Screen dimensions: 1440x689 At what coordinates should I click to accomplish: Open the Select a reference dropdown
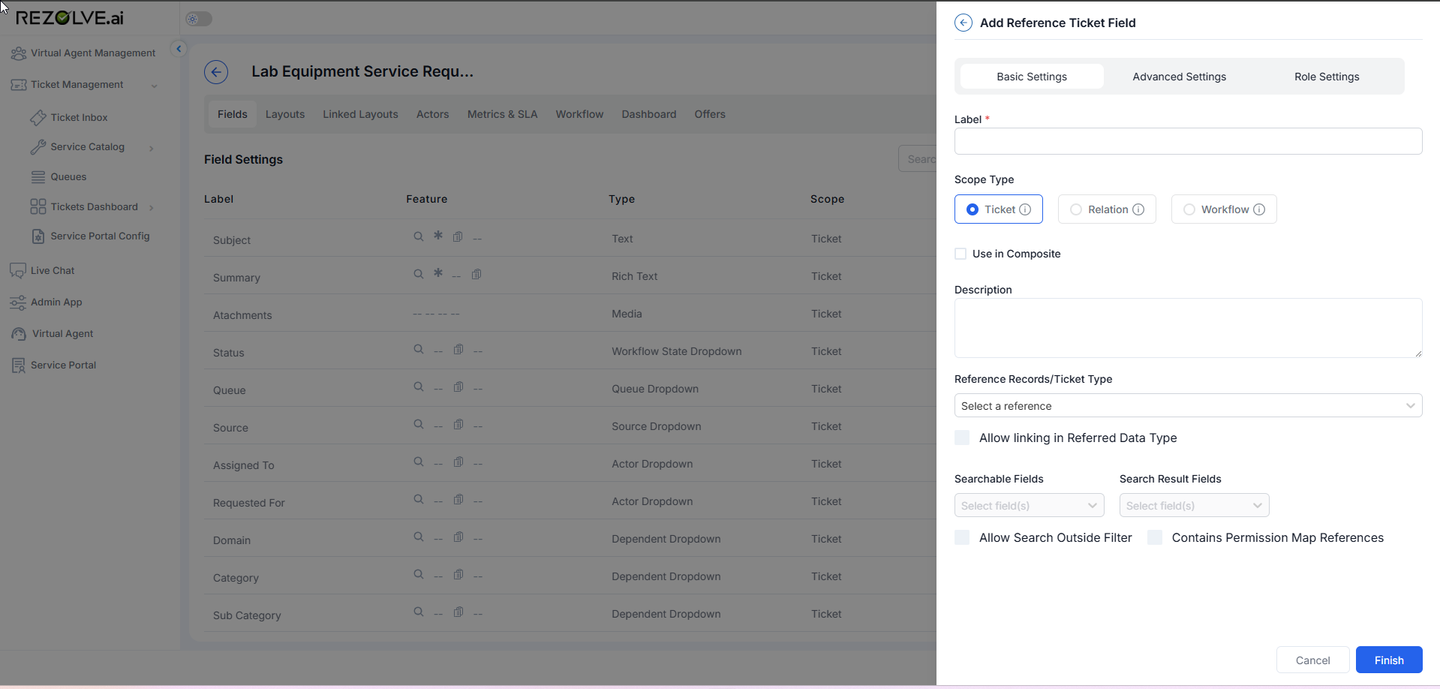coord(1188,406)
